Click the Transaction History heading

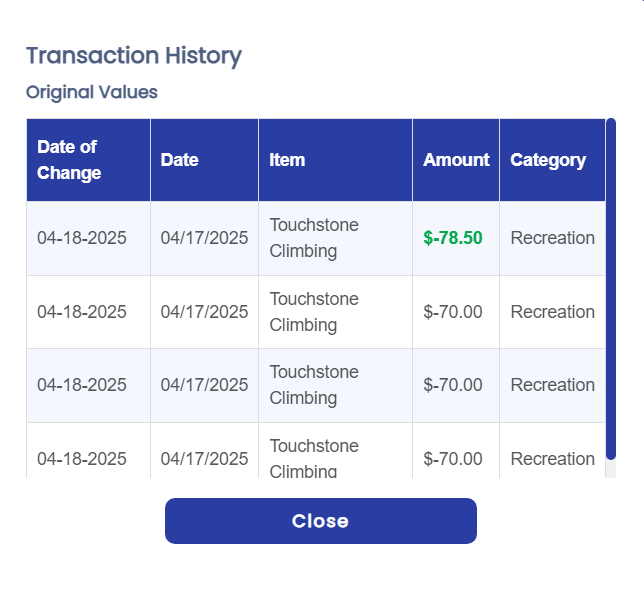[x=134, y=56]
